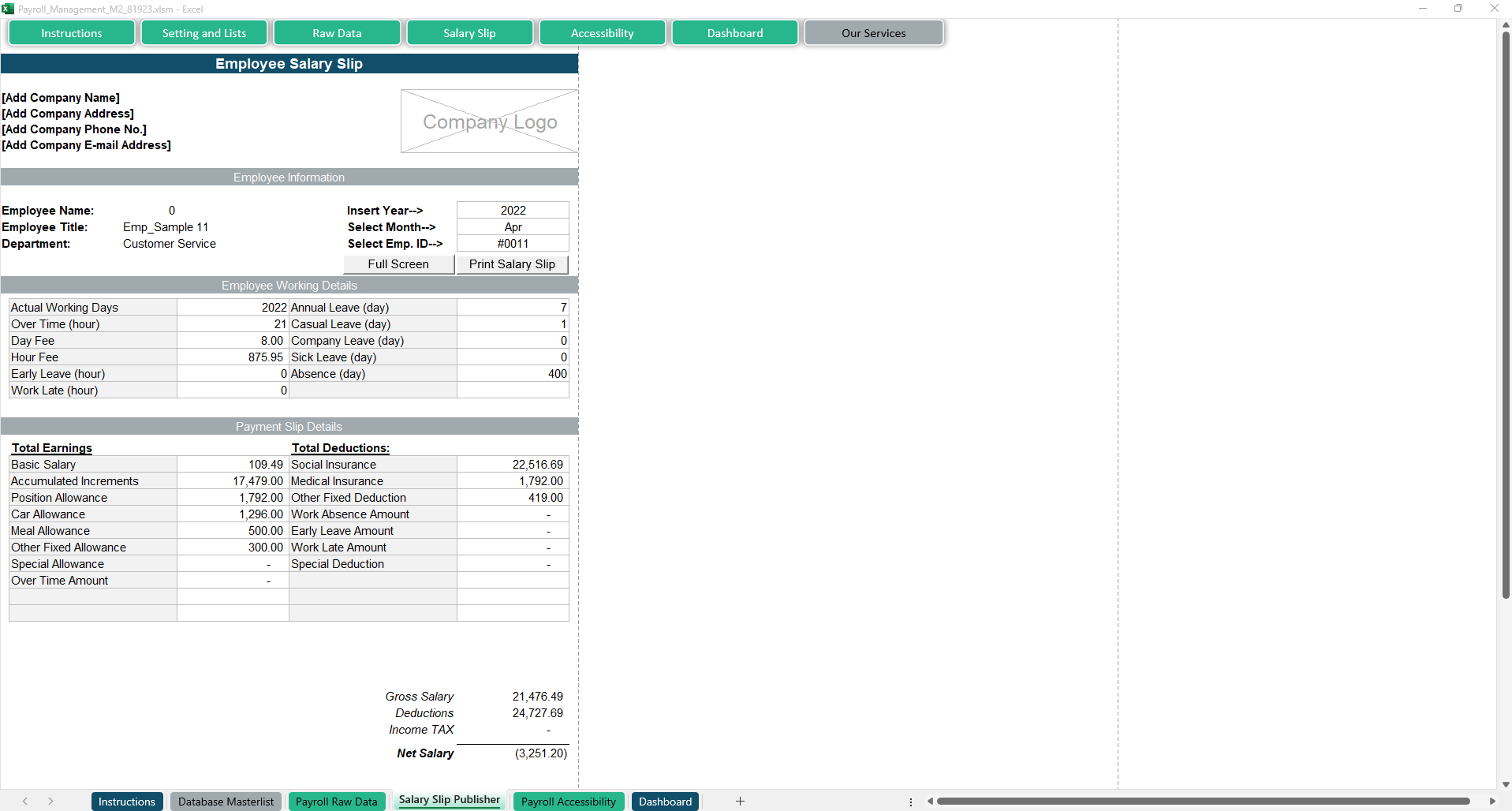Click the sheet tab bar options dots
The height and width of the screenshot is (811, 1512).
[911, 802]
